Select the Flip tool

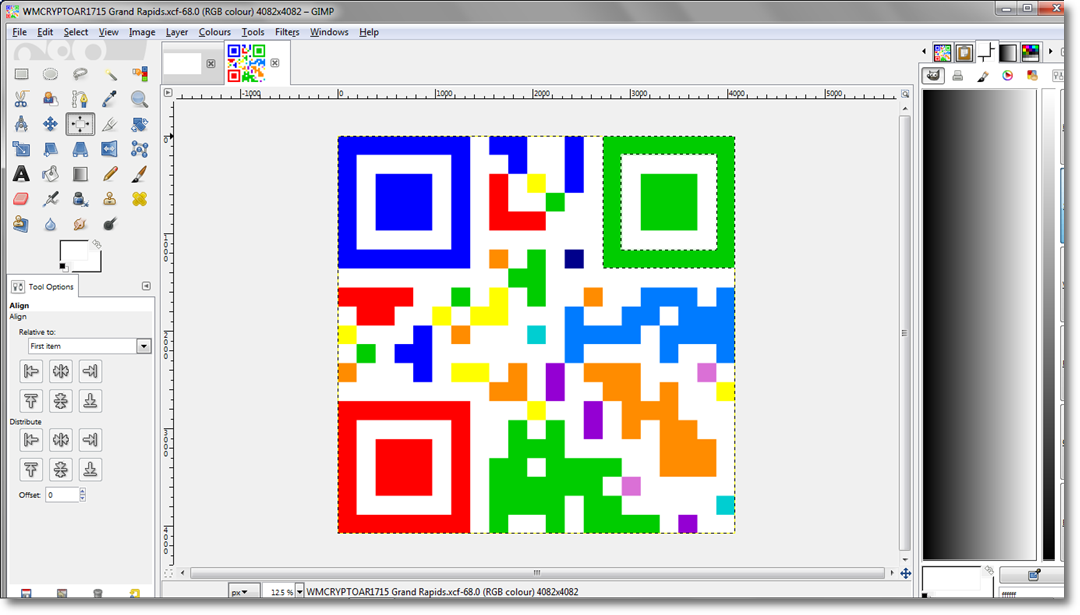(110, 149)
